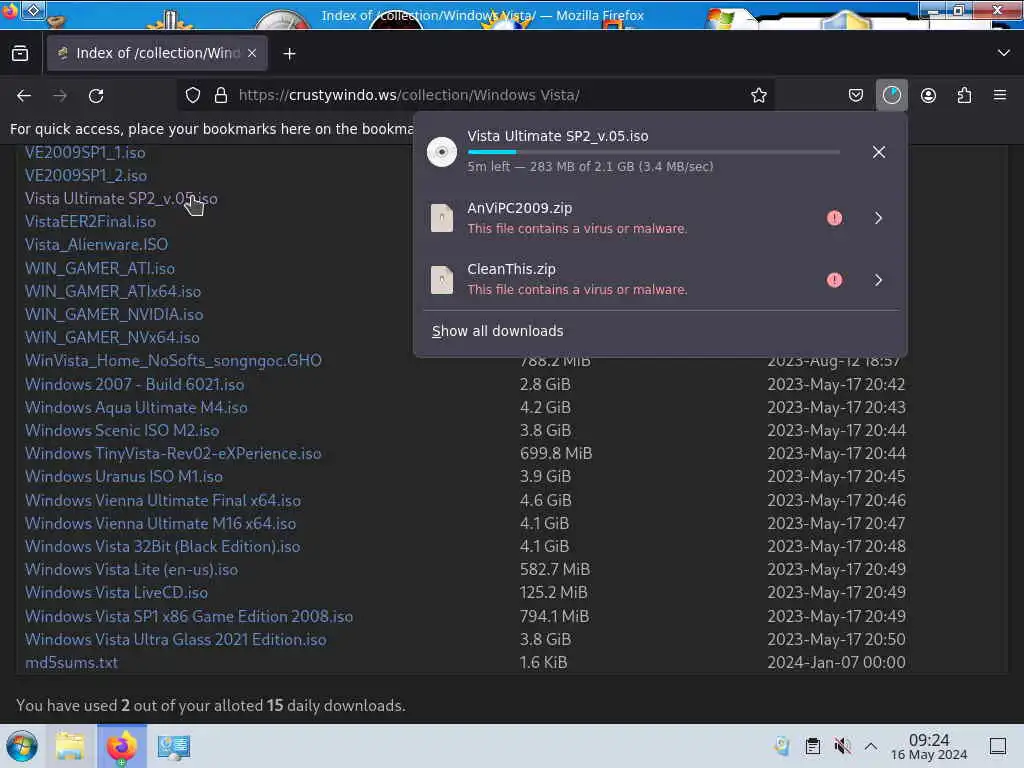
Task: Open the Vista_Alienware.ISO link
Action: [96, 244]
